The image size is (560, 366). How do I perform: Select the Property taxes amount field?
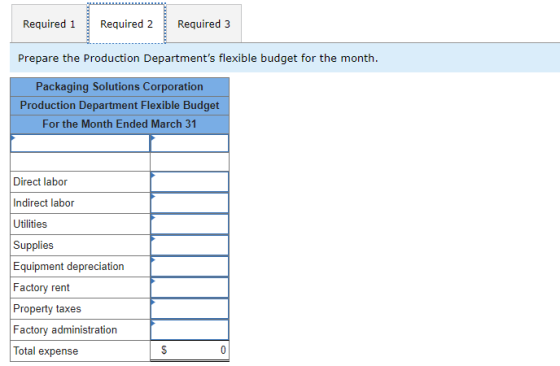pos(190,309)
